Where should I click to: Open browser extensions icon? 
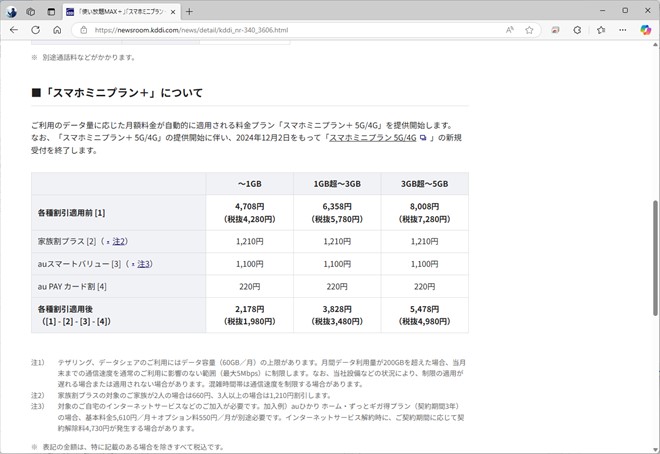(x=578, y=30)
